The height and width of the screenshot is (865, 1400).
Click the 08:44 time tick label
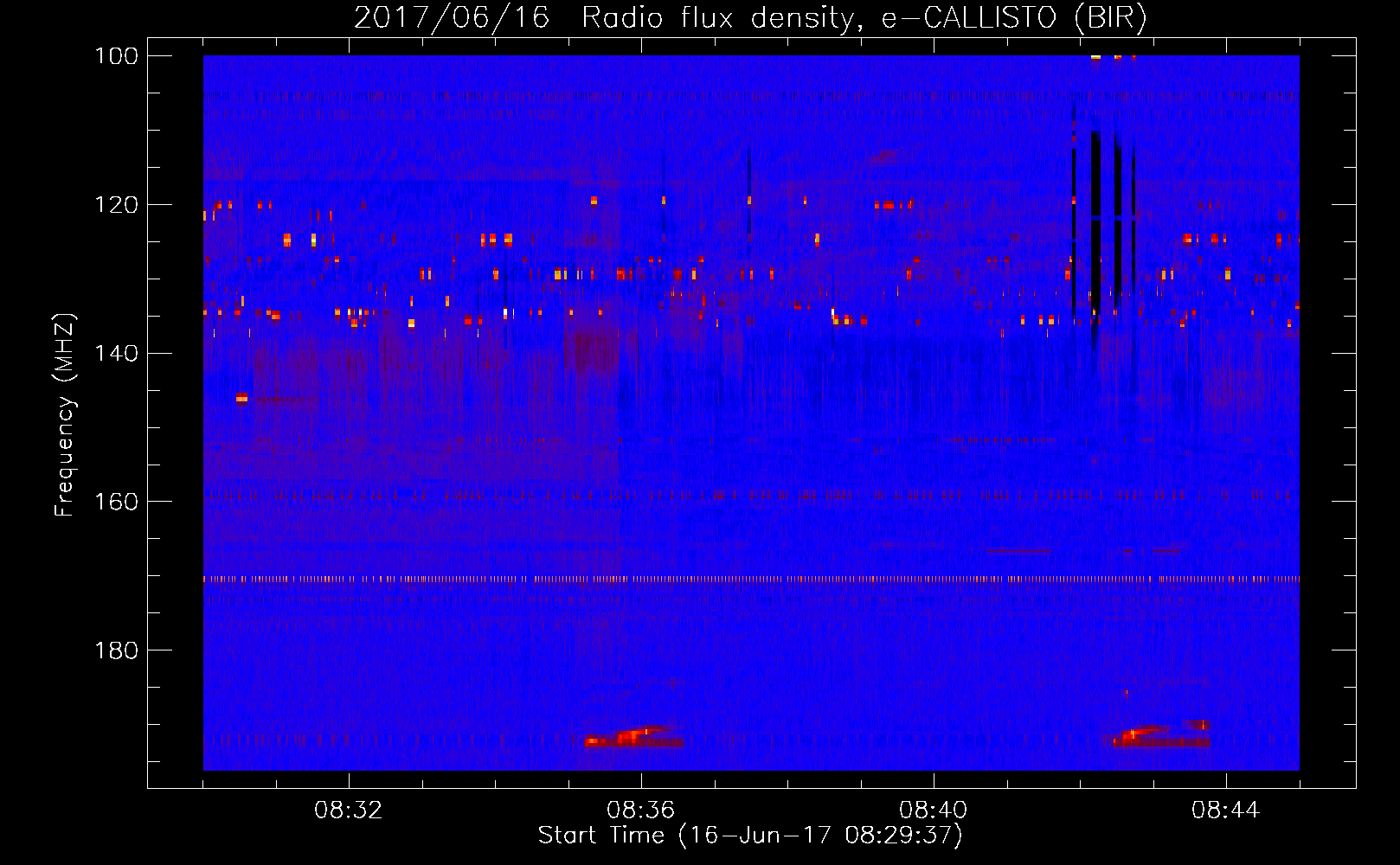tap(1226, 811)
